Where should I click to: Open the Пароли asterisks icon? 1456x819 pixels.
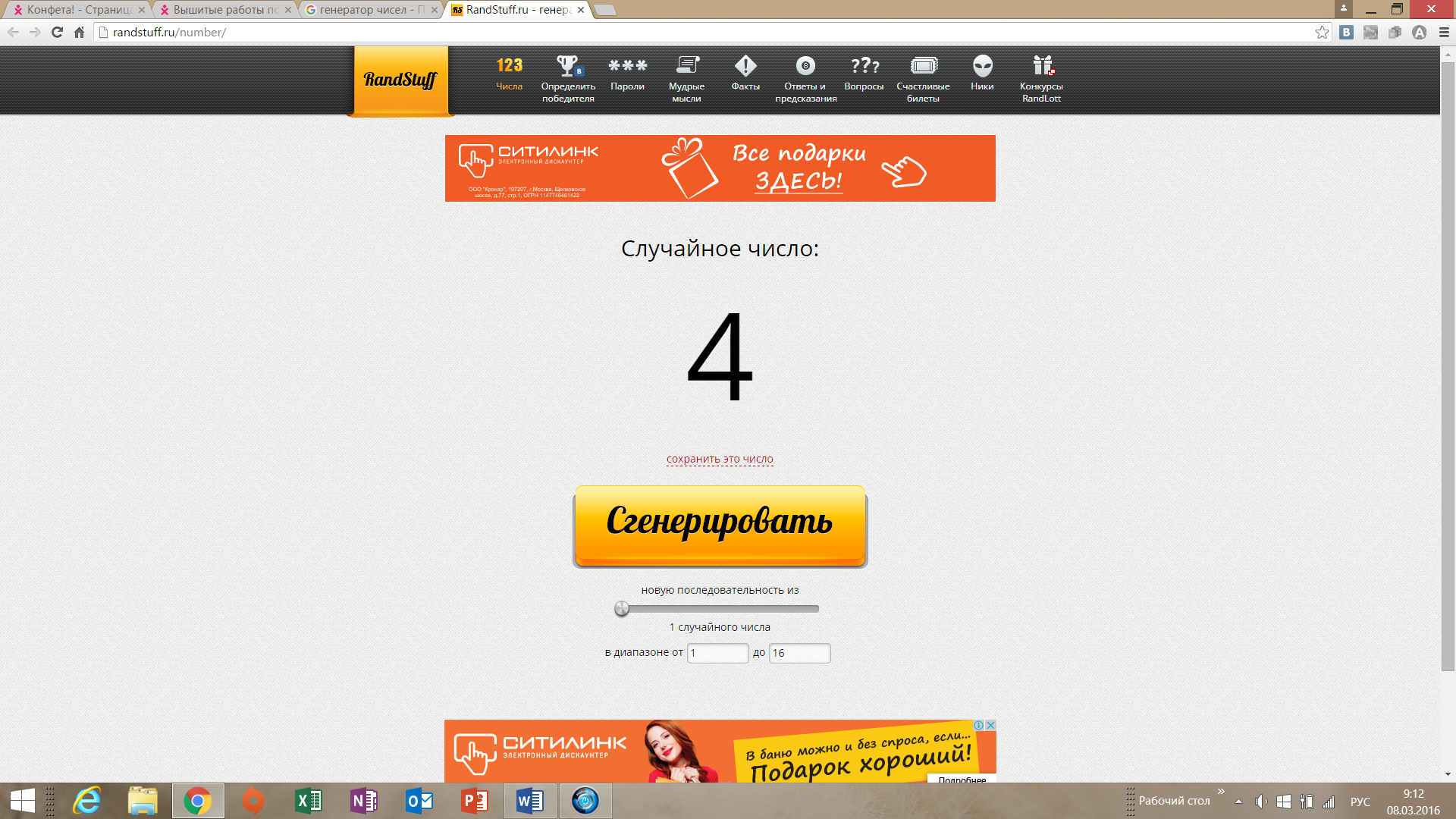(627, 67)
